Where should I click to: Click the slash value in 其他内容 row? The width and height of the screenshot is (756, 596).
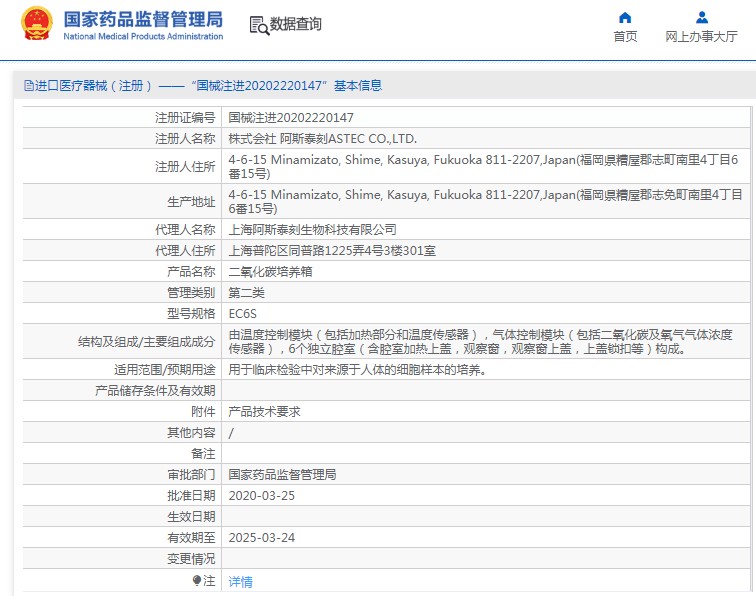[231, 433]
